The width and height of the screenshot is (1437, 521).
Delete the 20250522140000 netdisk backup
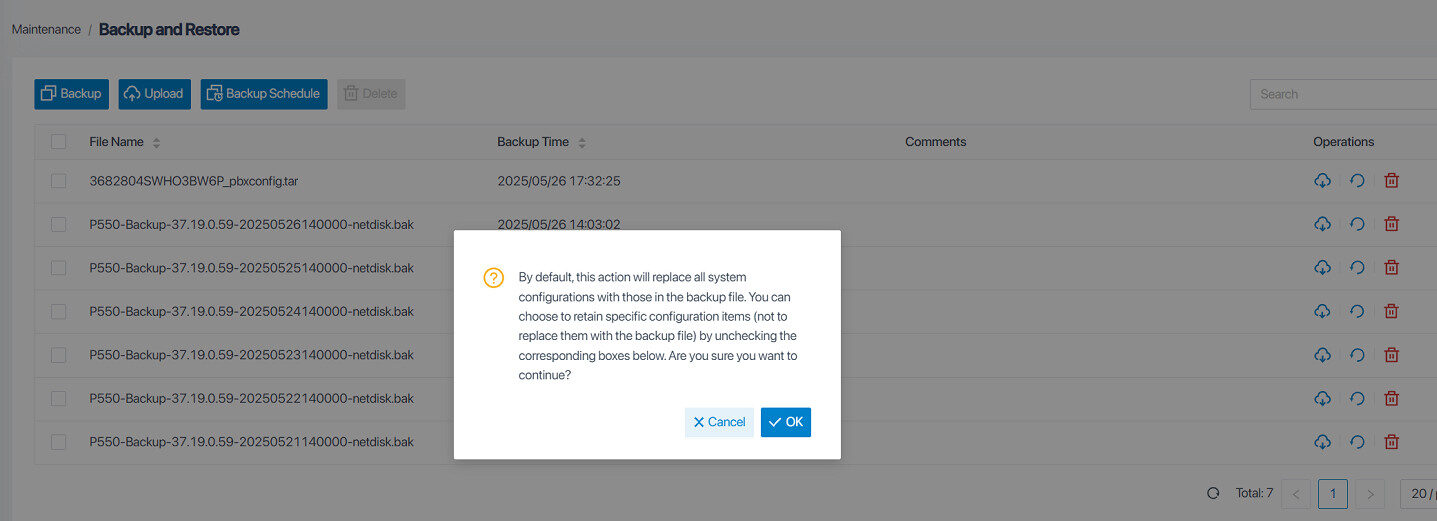(x=1391, y=398)
